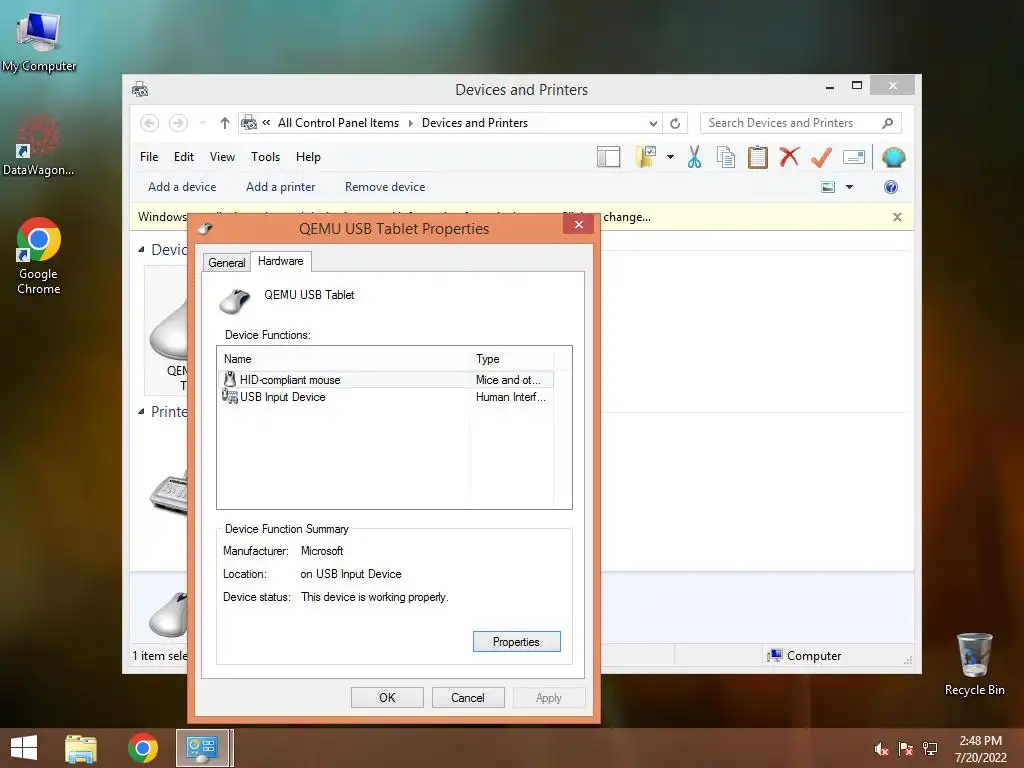
Task: Click the Rename toolbar icon
Action: pos(854,157)
